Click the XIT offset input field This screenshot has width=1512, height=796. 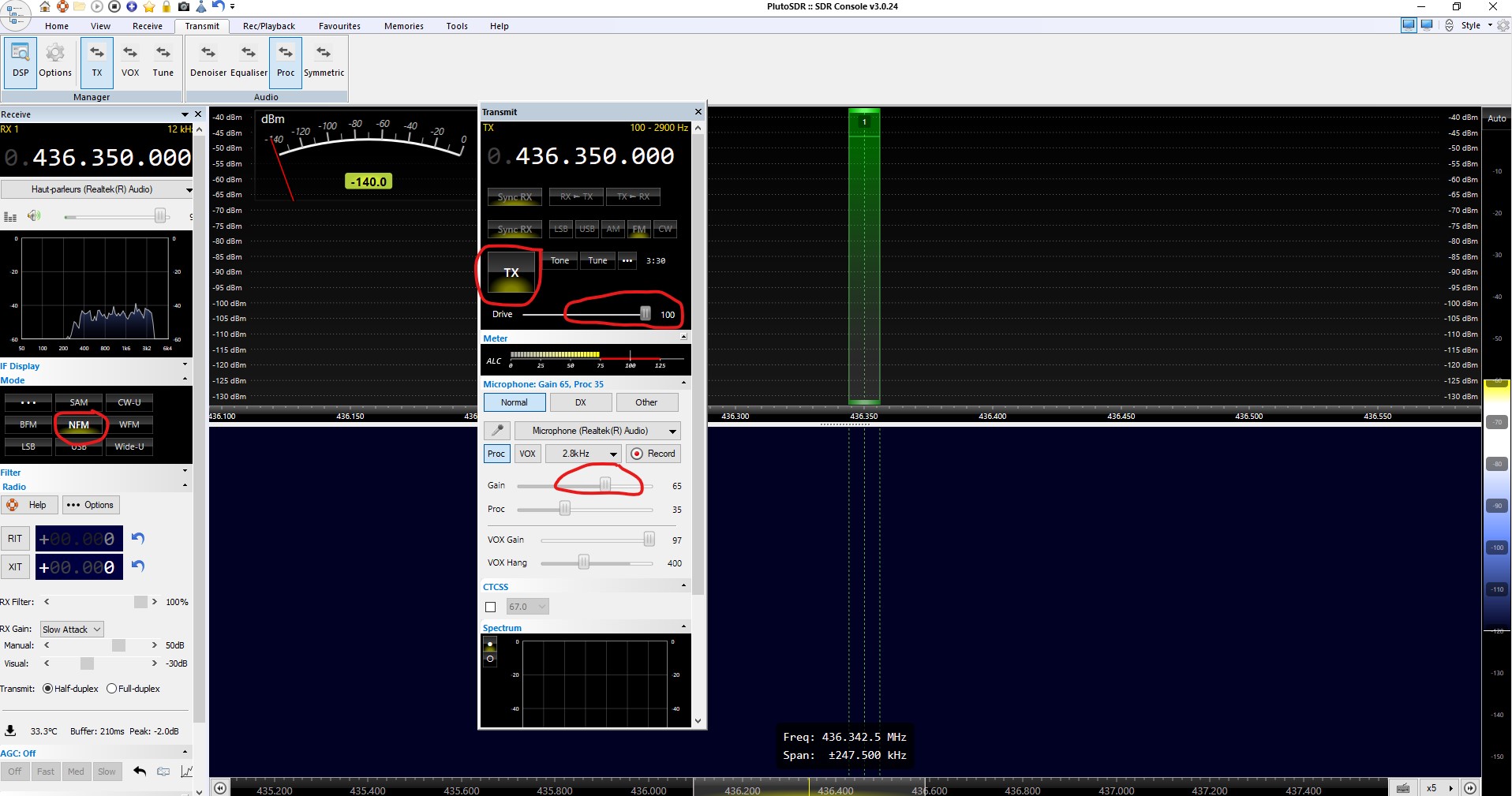78,566
